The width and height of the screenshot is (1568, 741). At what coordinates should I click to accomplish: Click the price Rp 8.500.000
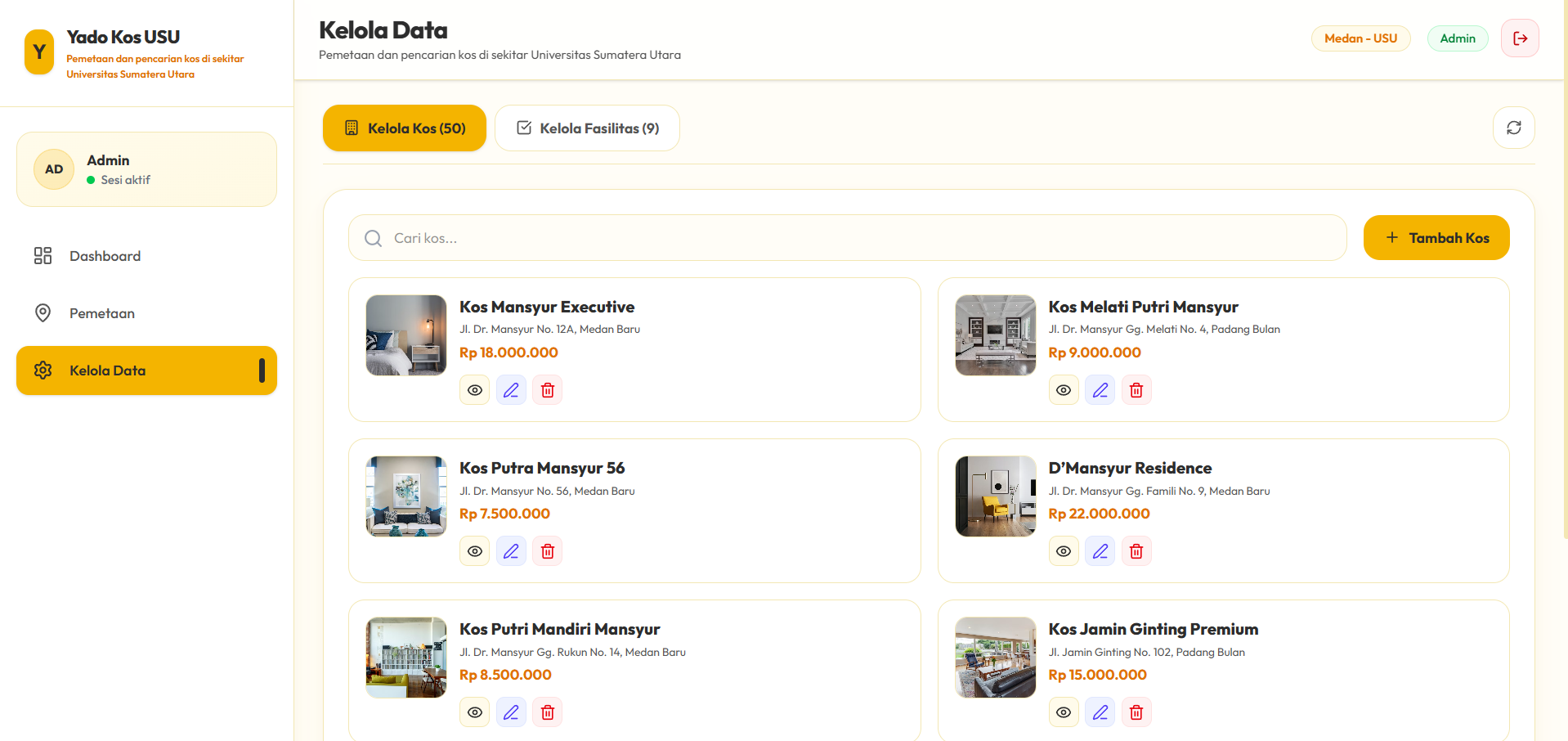[x=505, y=675]
